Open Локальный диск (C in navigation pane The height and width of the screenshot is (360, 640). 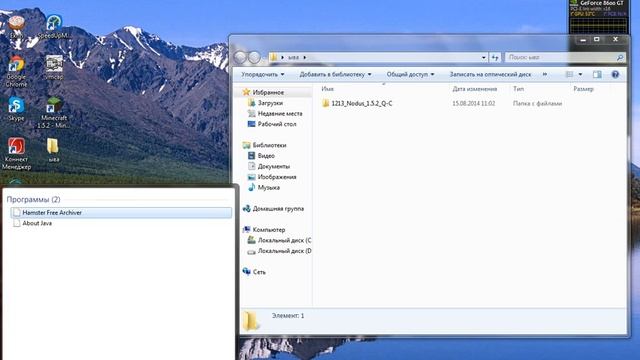[x=280, y=240]
